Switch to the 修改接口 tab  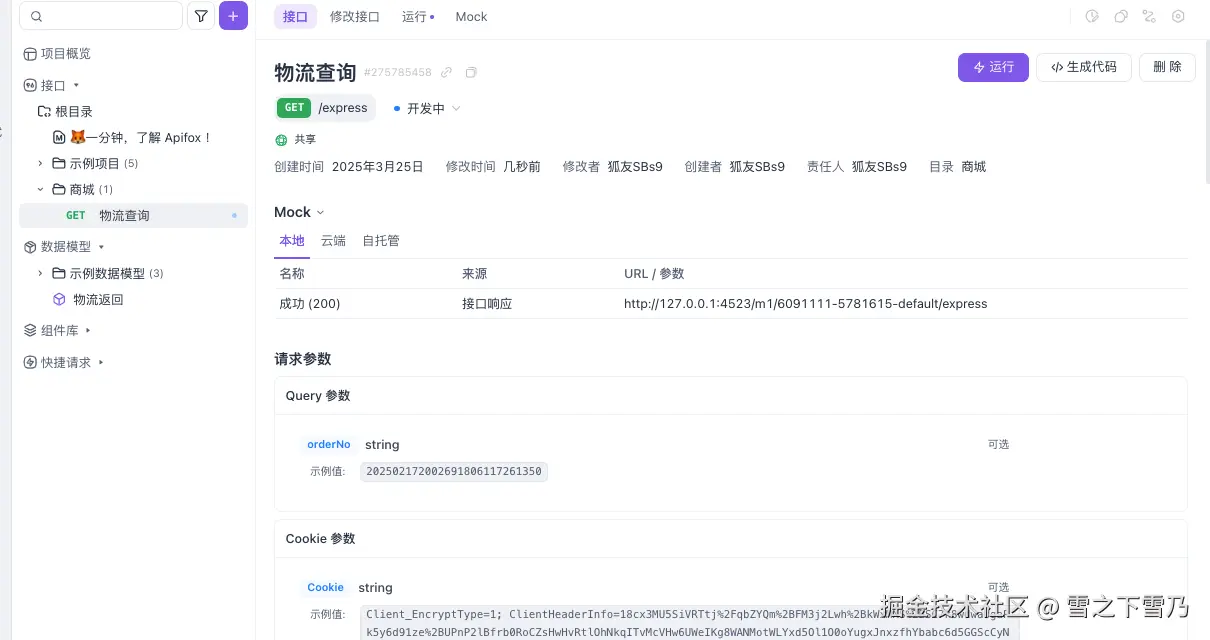355,16
